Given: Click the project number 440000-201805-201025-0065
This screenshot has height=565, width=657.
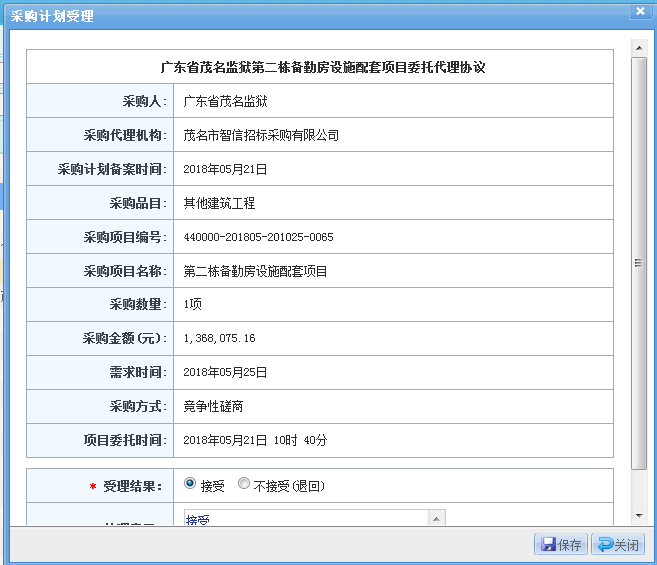Looking at the screenshot, I should point(258,237).
